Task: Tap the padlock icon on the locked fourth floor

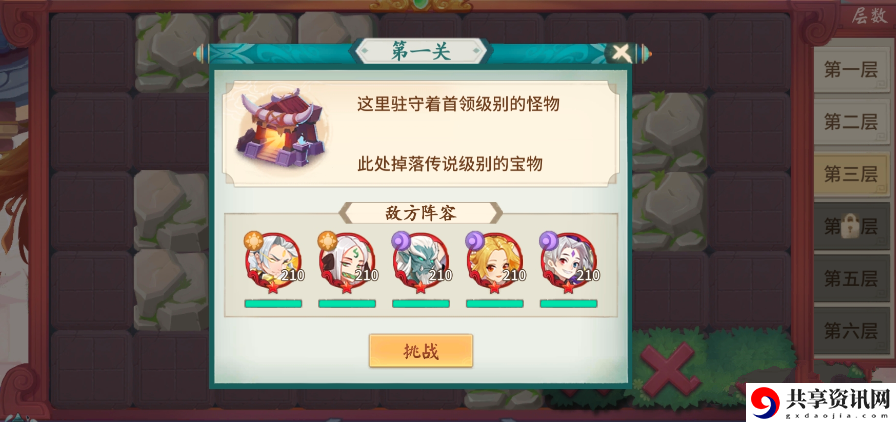Action: pos(851,225)
